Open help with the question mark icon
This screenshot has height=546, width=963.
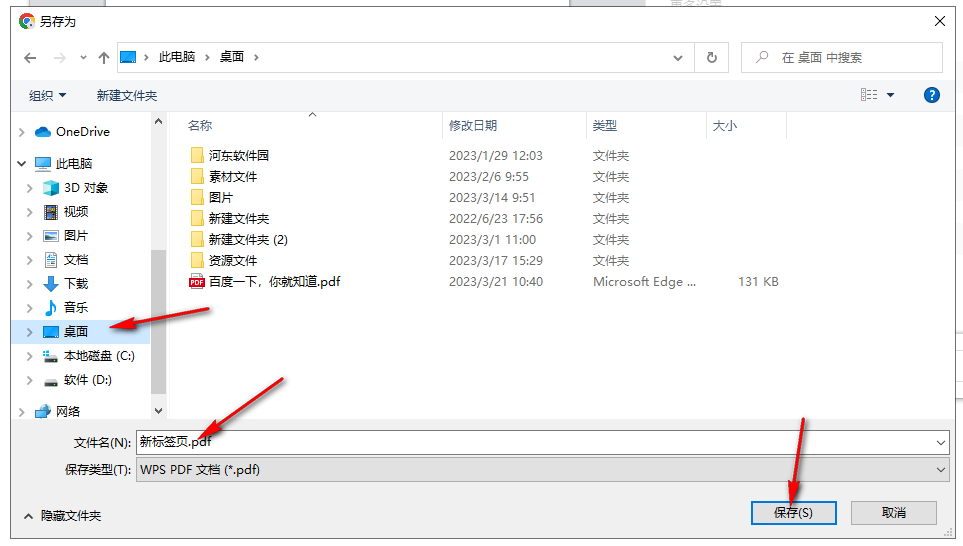coord(931,95)
